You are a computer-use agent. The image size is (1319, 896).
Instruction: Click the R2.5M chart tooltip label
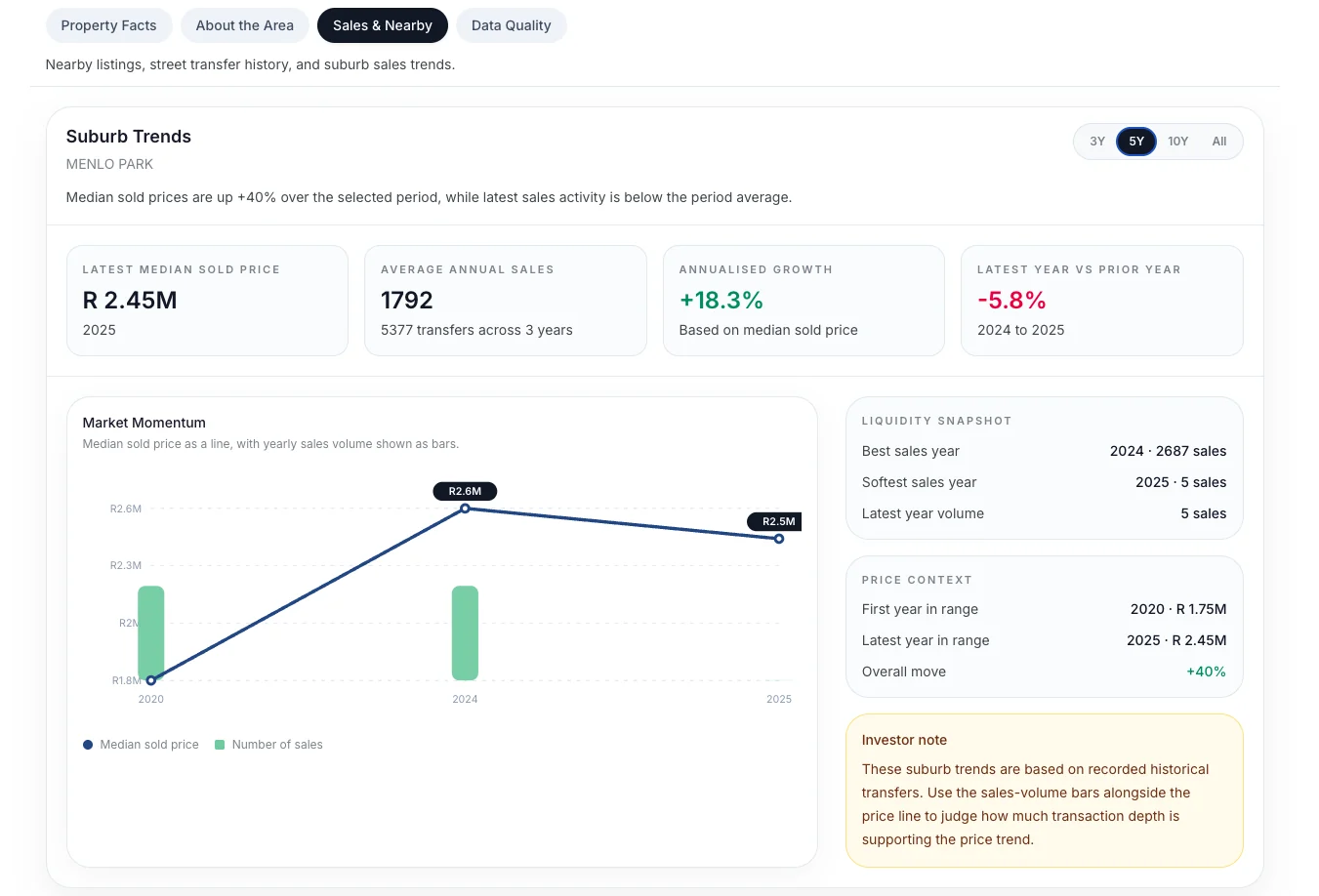[x=776, y=521]
